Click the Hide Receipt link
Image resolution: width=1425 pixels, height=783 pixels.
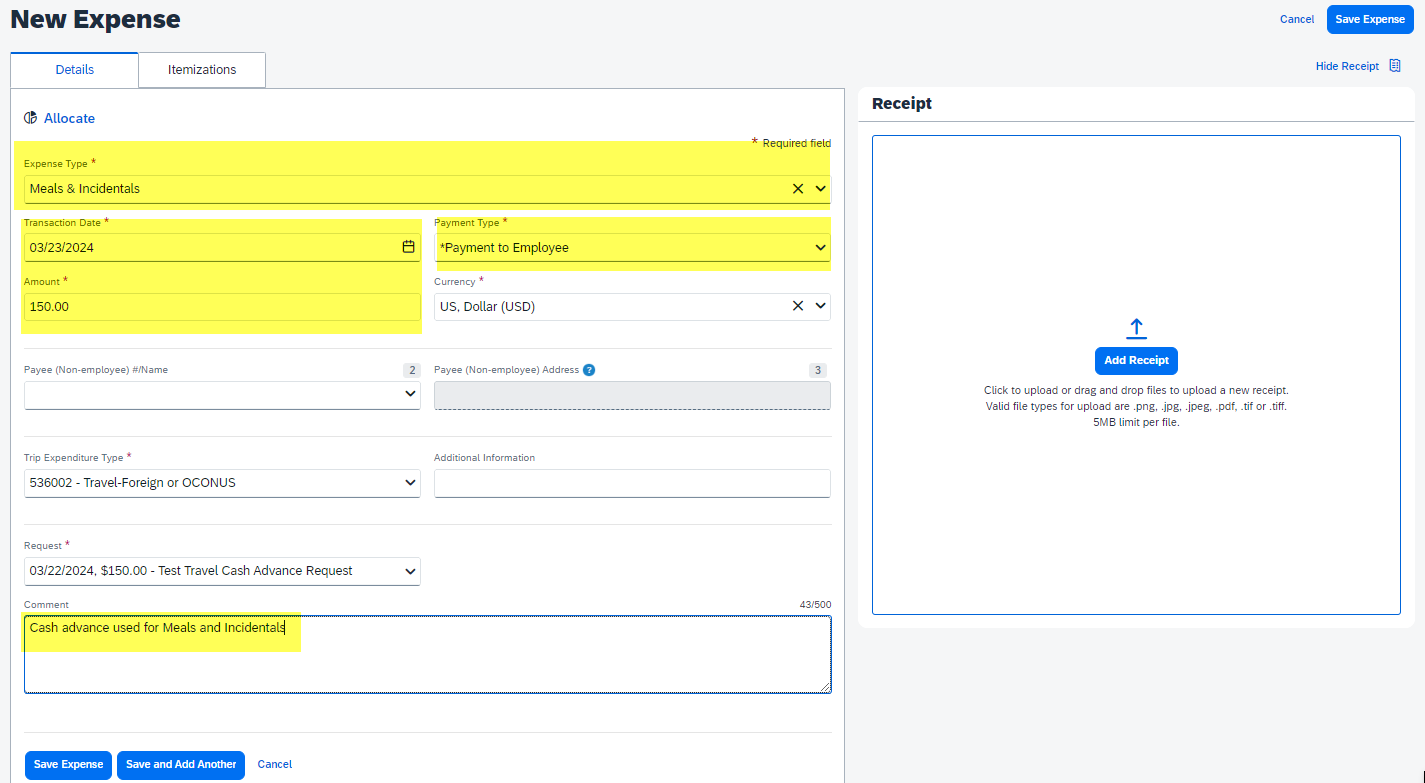tap(1347, 66)
